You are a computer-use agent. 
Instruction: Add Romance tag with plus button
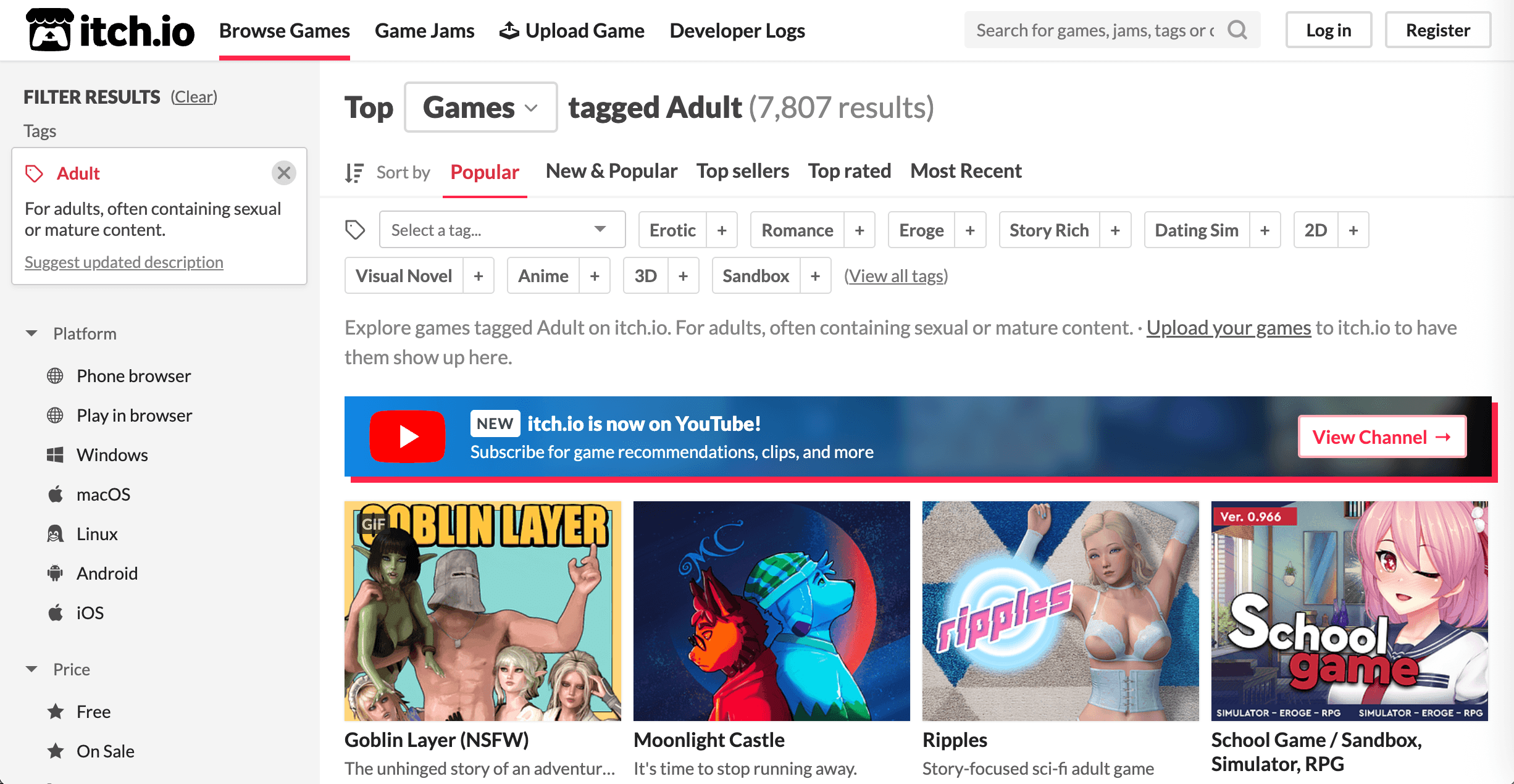(x=859, y=230)
